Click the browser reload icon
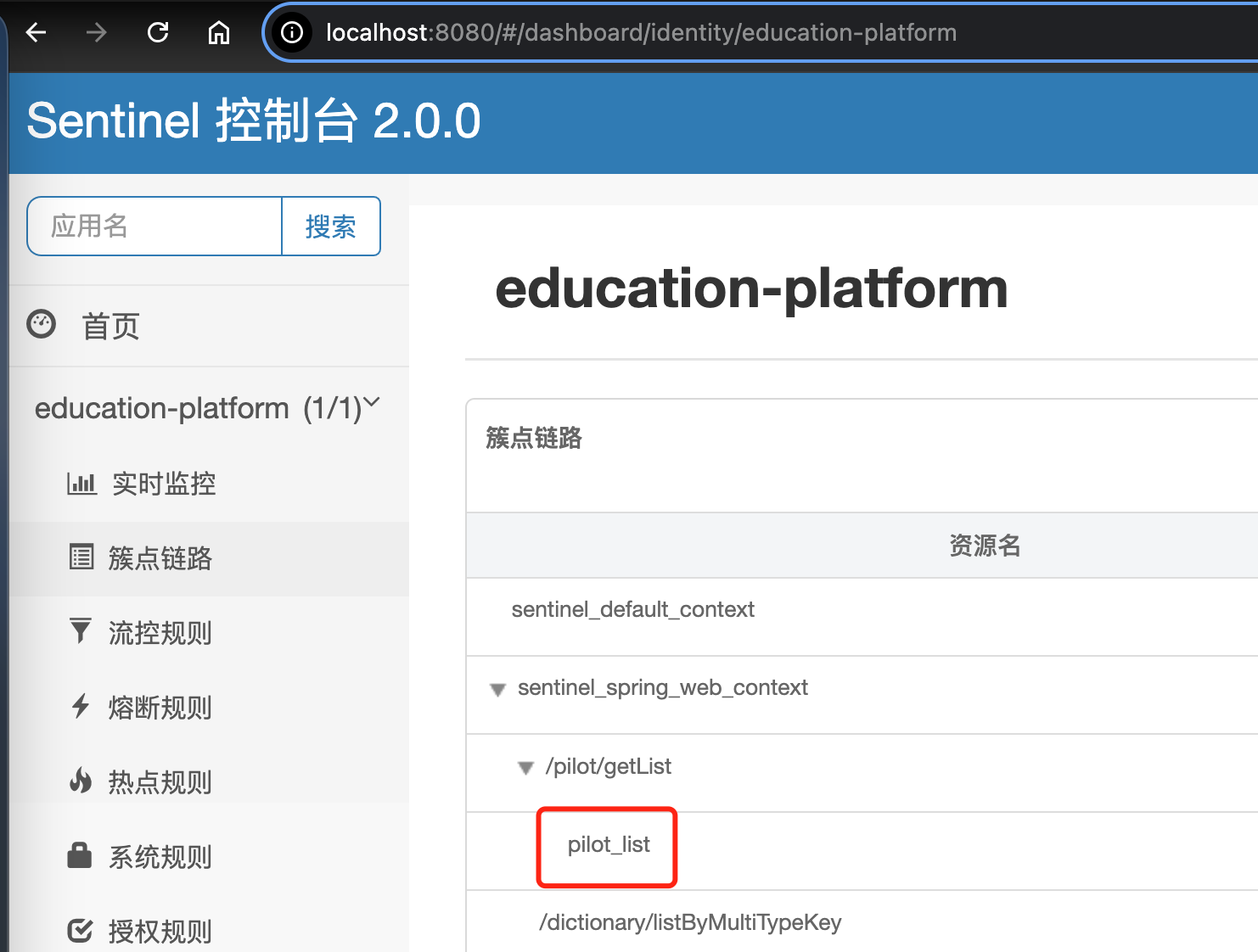Image resolution: width=1258 pixels, height=952 pixels. [157, 32]
